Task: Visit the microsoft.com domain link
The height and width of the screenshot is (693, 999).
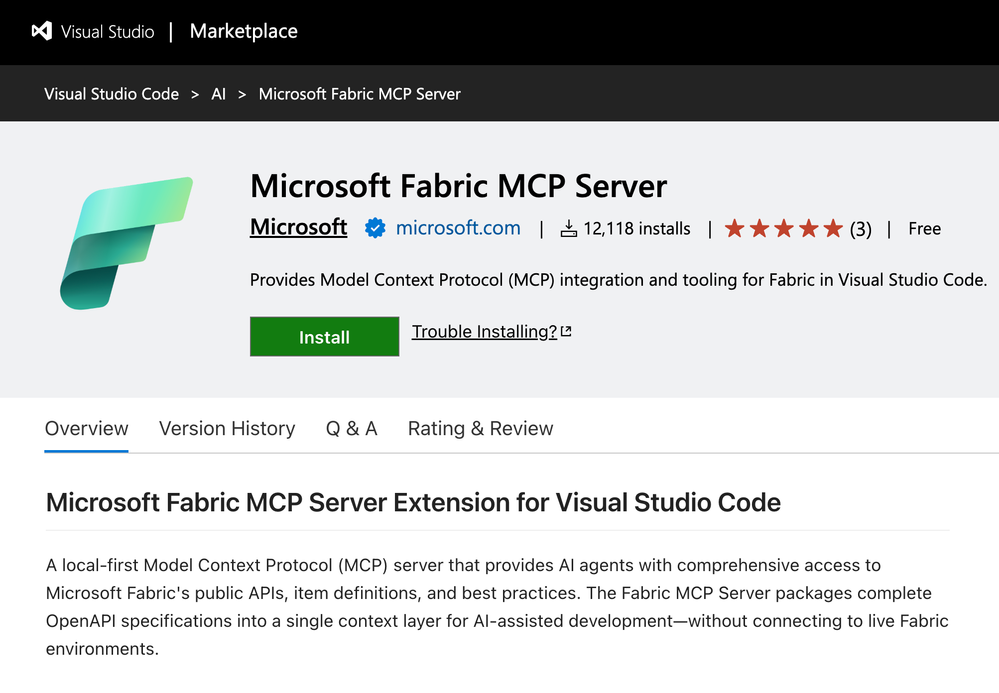Action: pyautogui.click(x=458, y=228)
